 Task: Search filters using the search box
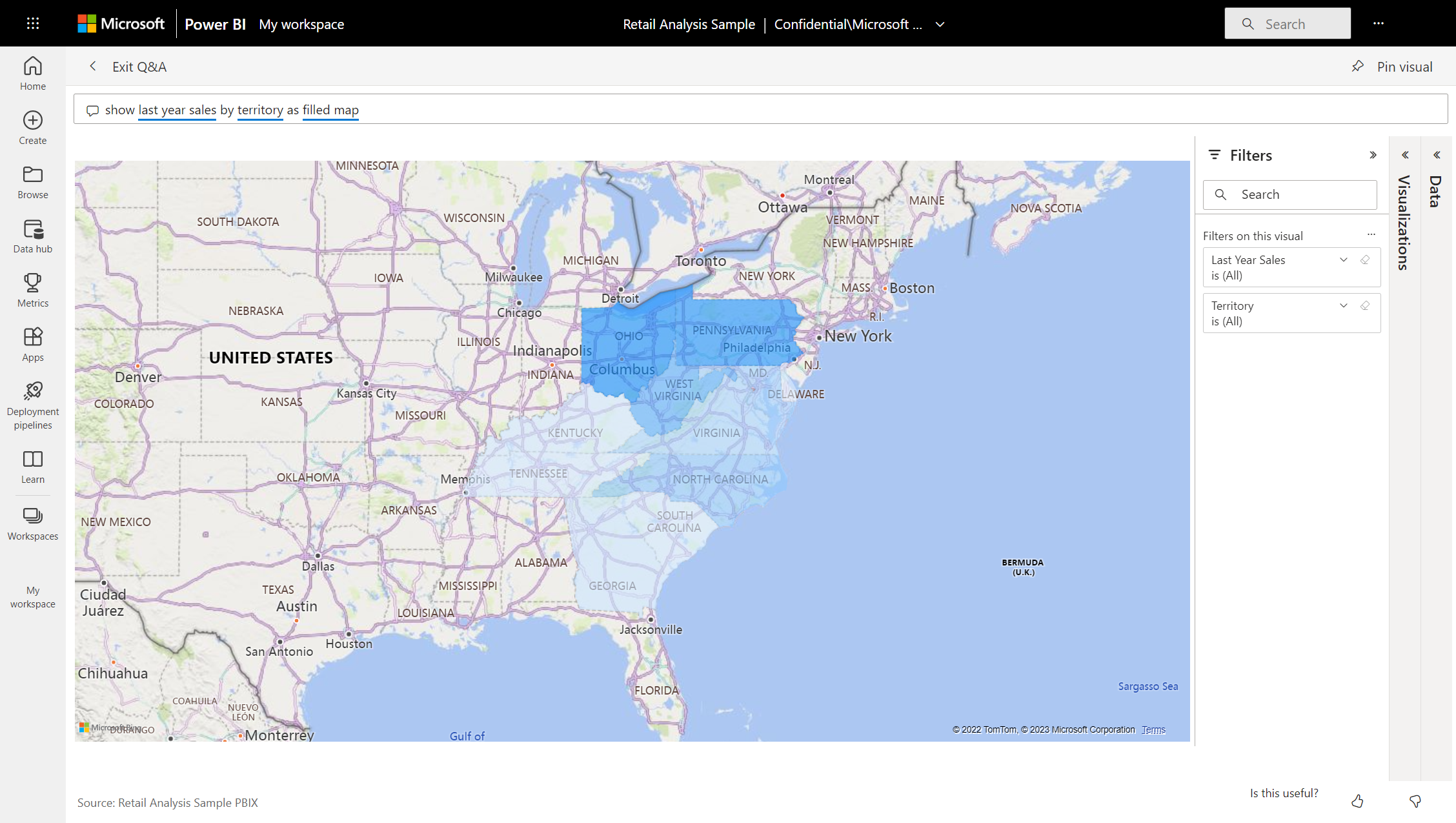click(x=1291, y=194)
